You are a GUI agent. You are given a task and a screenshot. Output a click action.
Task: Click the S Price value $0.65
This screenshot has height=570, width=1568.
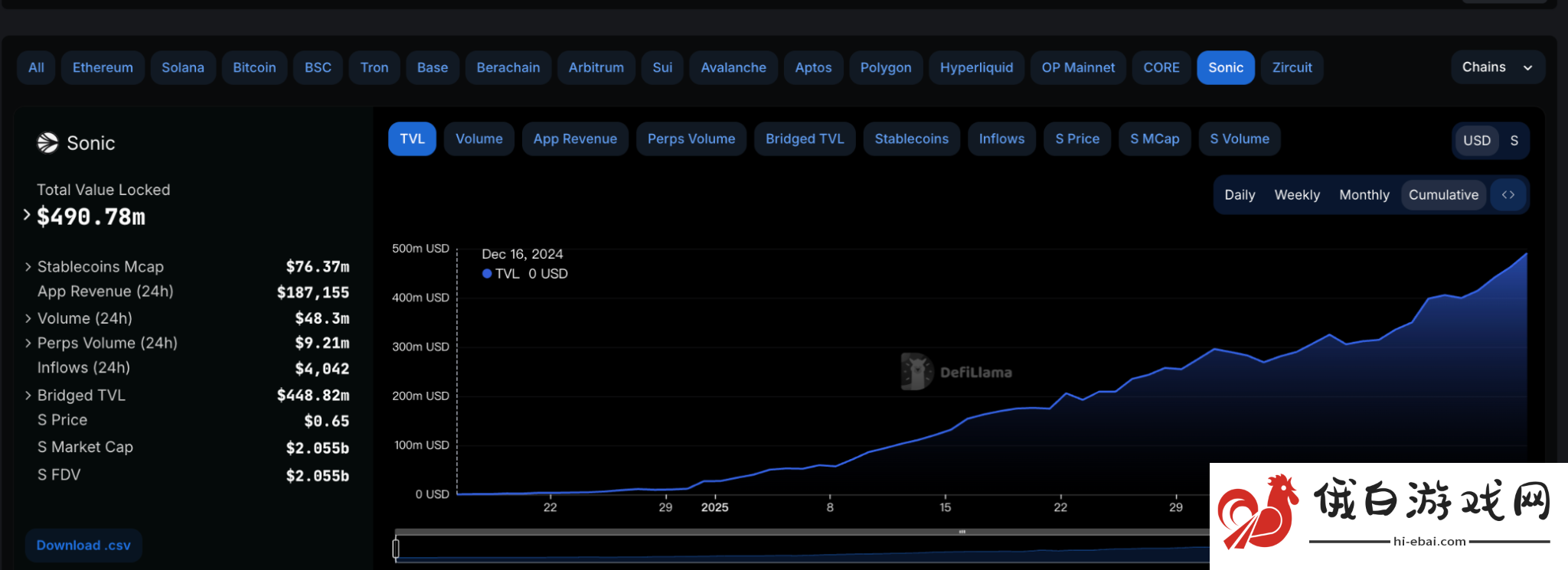click(x=326, y=421)
